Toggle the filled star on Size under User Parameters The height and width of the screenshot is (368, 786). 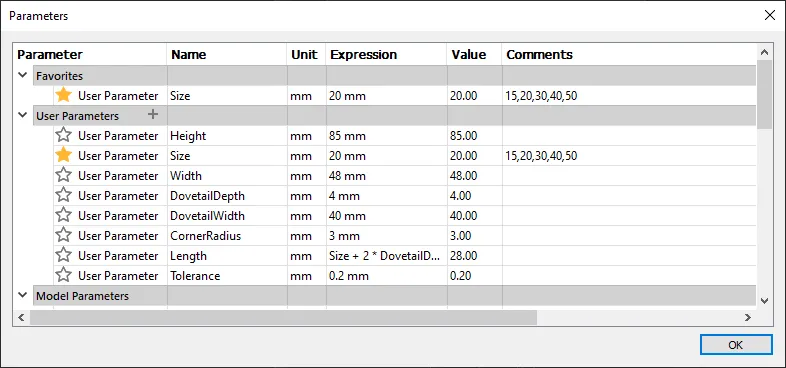tap(63, 155)
